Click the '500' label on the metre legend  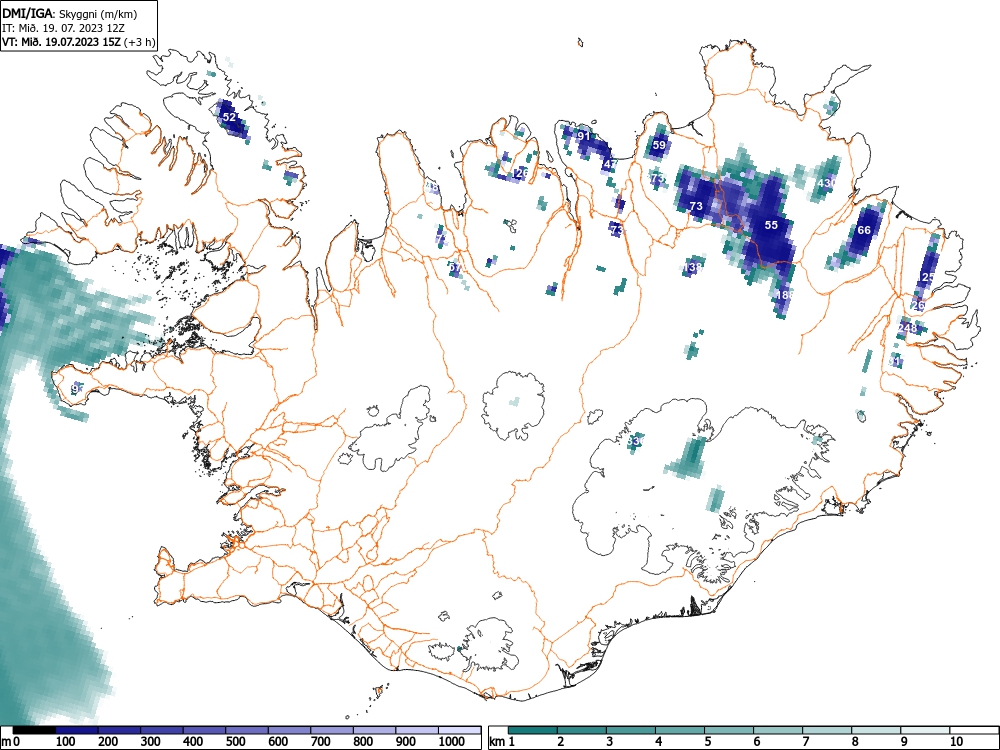236,742
